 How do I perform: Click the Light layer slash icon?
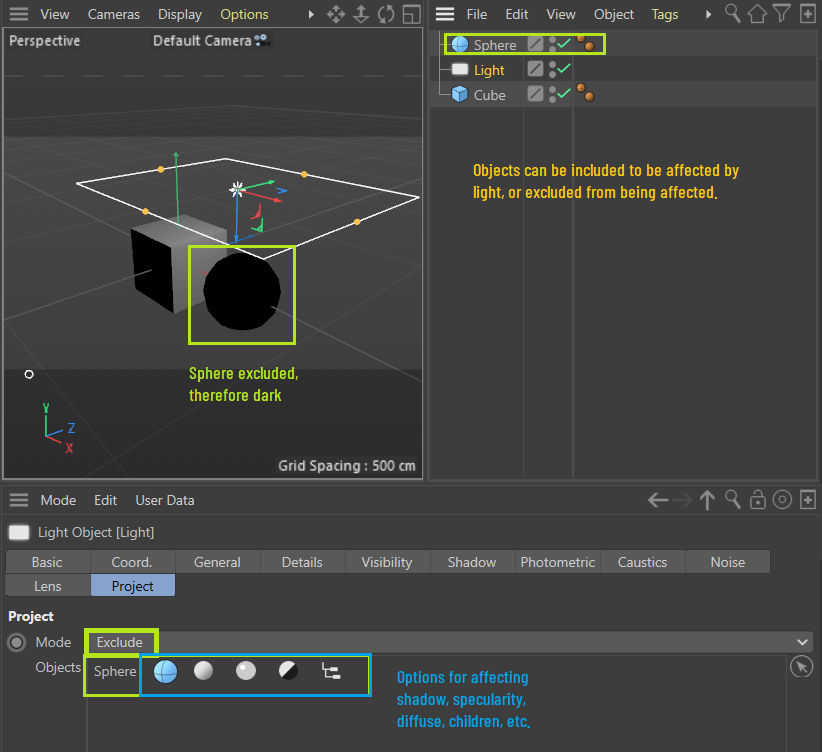pyautogui.click(x=535, y=68)
